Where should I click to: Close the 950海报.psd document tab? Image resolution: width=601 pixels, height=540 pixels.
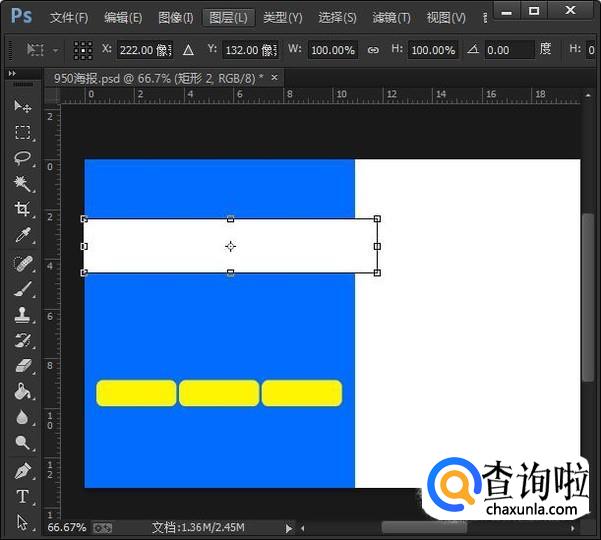(x=275, y=77)
